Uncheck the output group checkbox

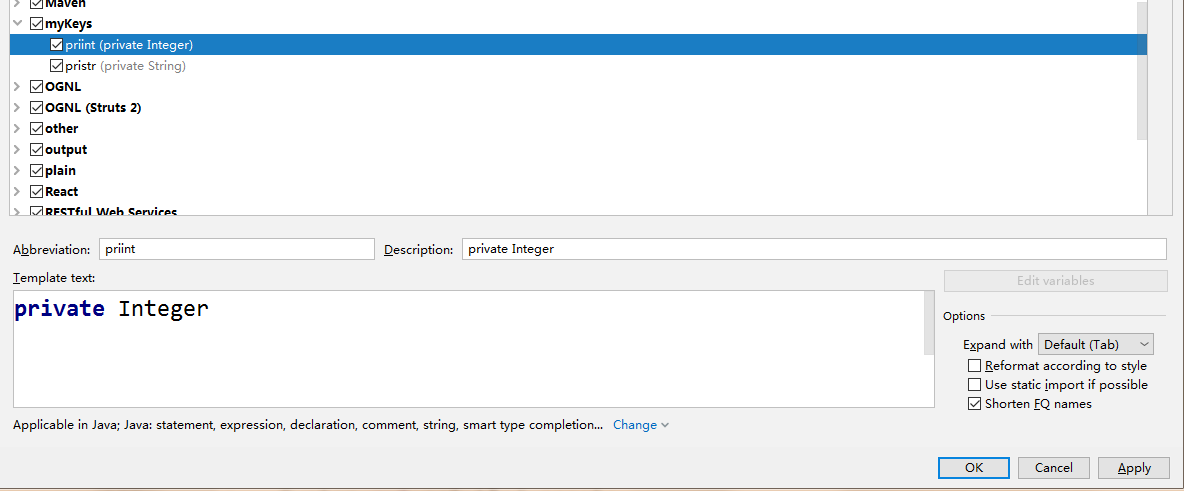tap(36, 150)
